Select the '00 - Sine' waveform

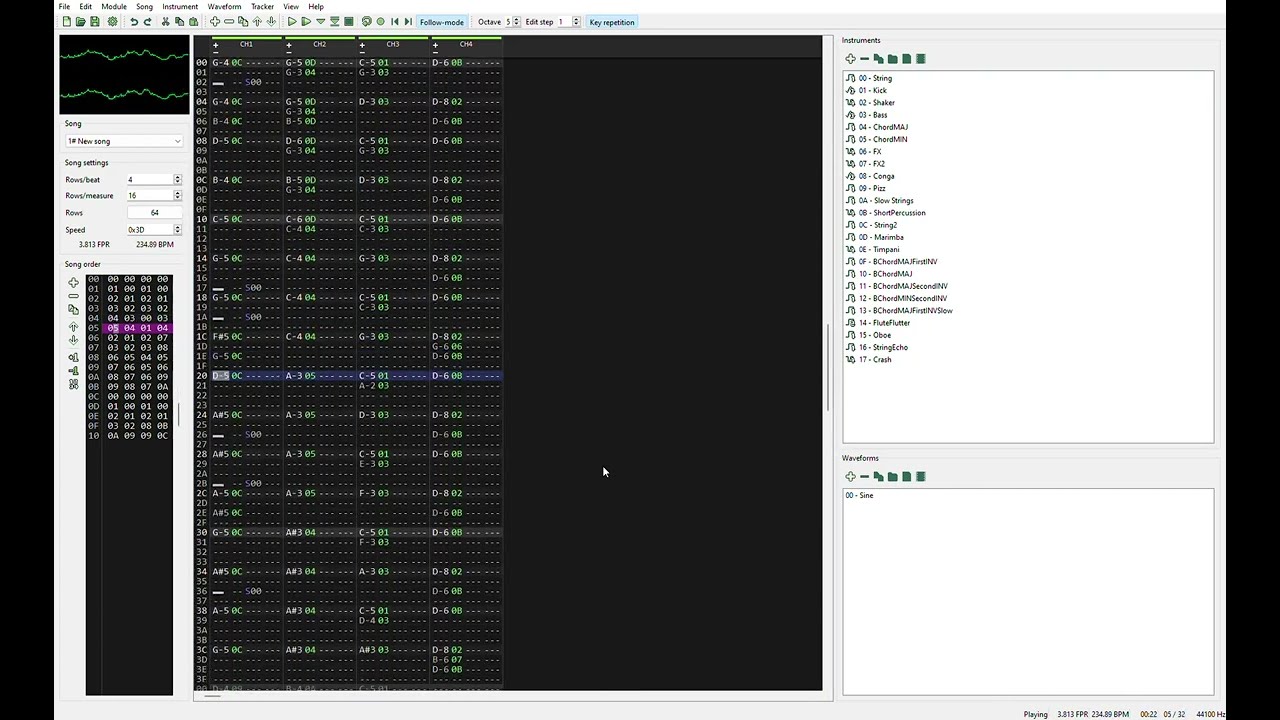[859, 495]
